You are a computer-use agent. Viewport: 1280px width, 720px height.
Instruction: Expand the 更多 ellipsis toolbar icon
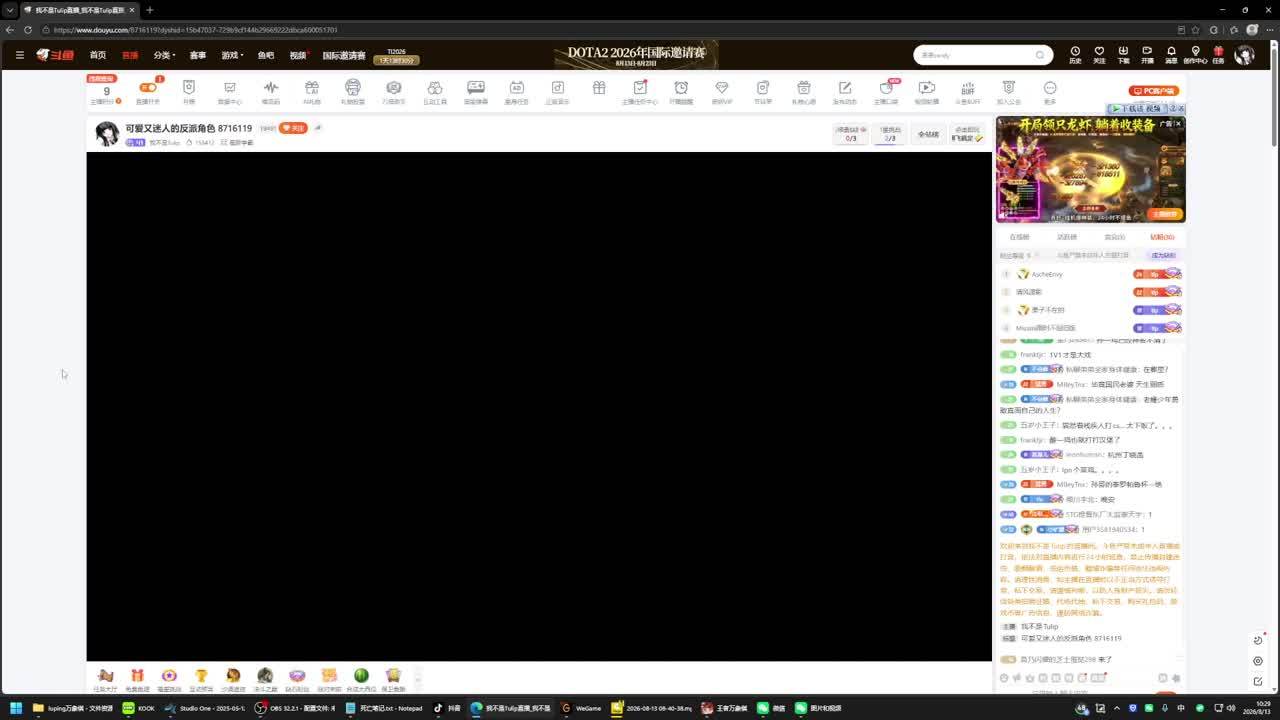(1050, 91)
